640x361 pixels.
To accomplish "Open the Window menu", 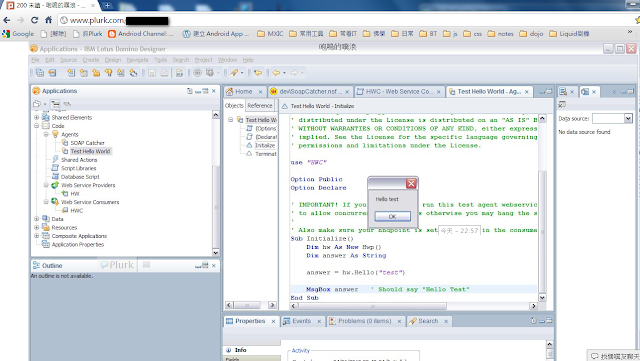I will point(227,60).
